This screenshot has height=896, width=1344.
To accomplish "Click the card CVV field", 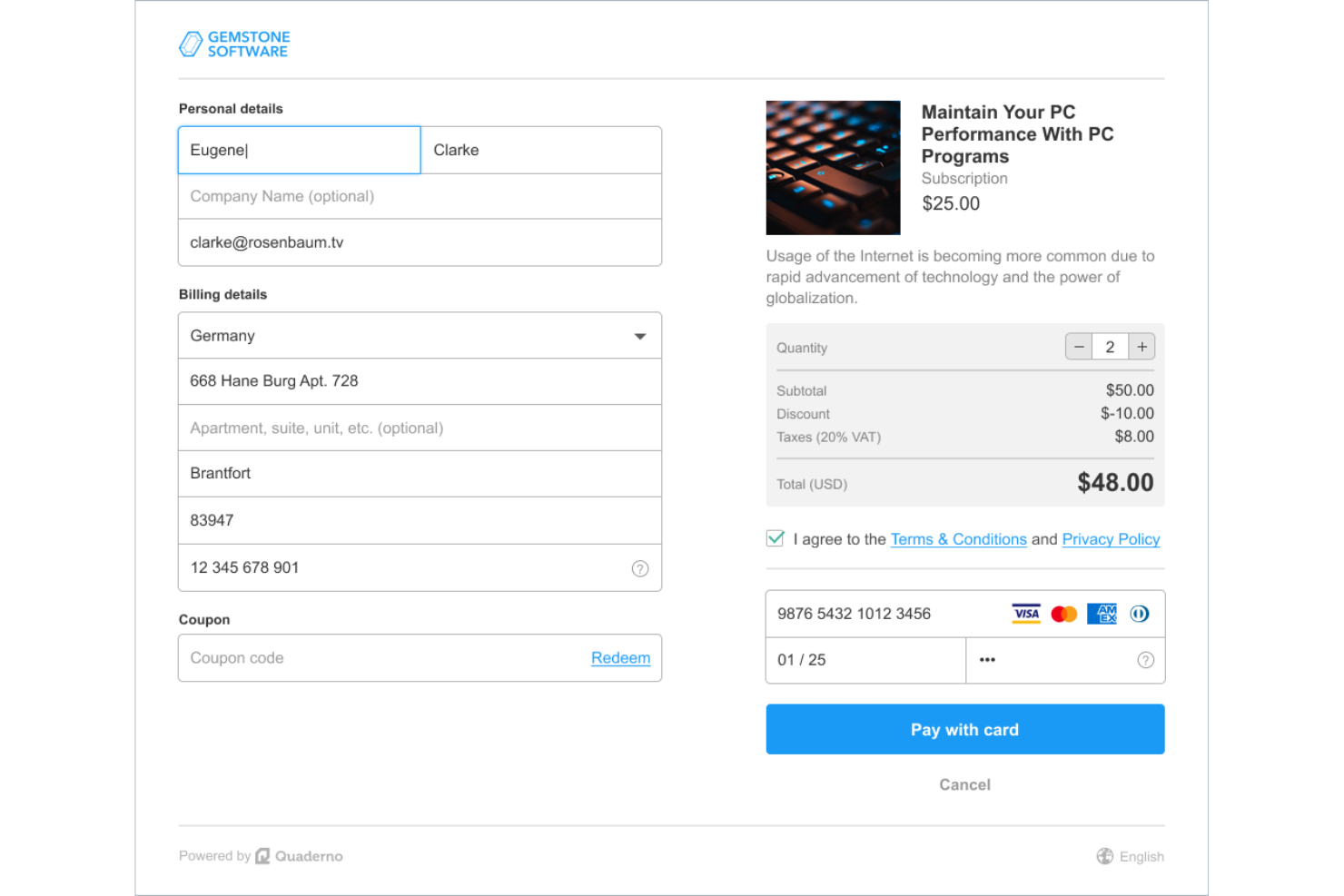I will pos(1065,660).
